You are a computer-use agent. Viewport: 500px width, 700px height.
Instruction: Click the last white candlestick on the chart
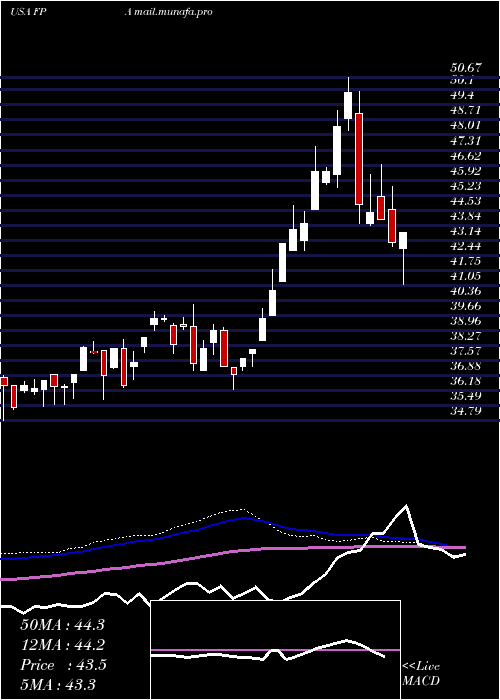(x=403, y=241)
